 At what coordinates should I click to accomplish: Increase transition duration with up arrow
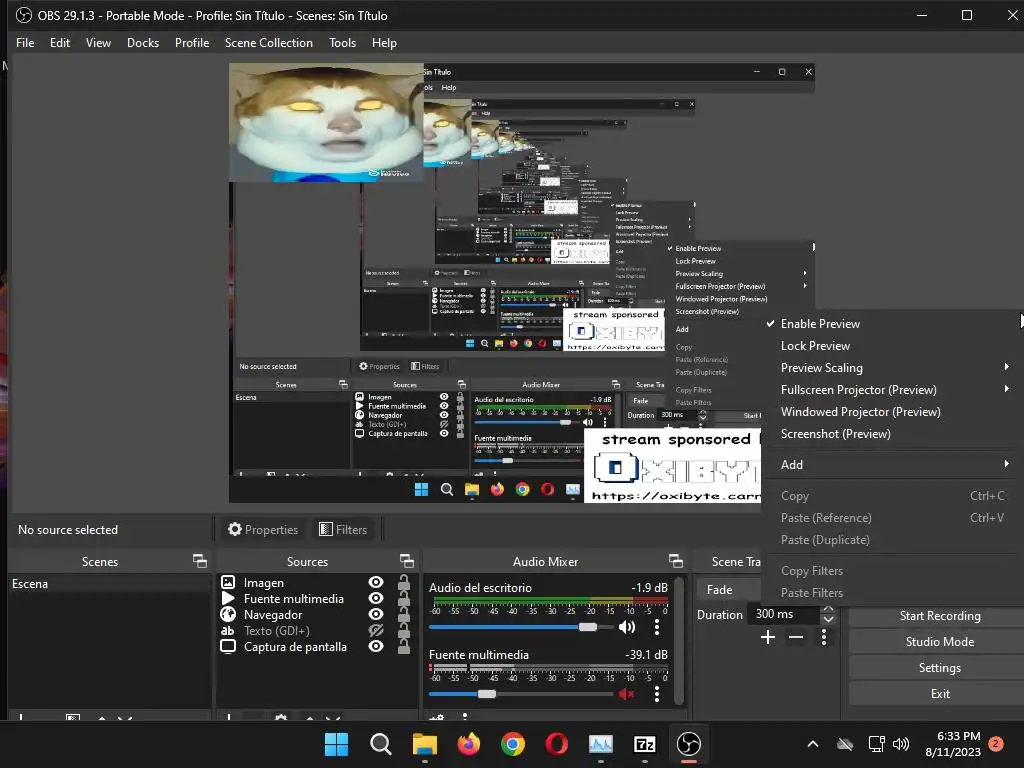[x=829, y=609]
